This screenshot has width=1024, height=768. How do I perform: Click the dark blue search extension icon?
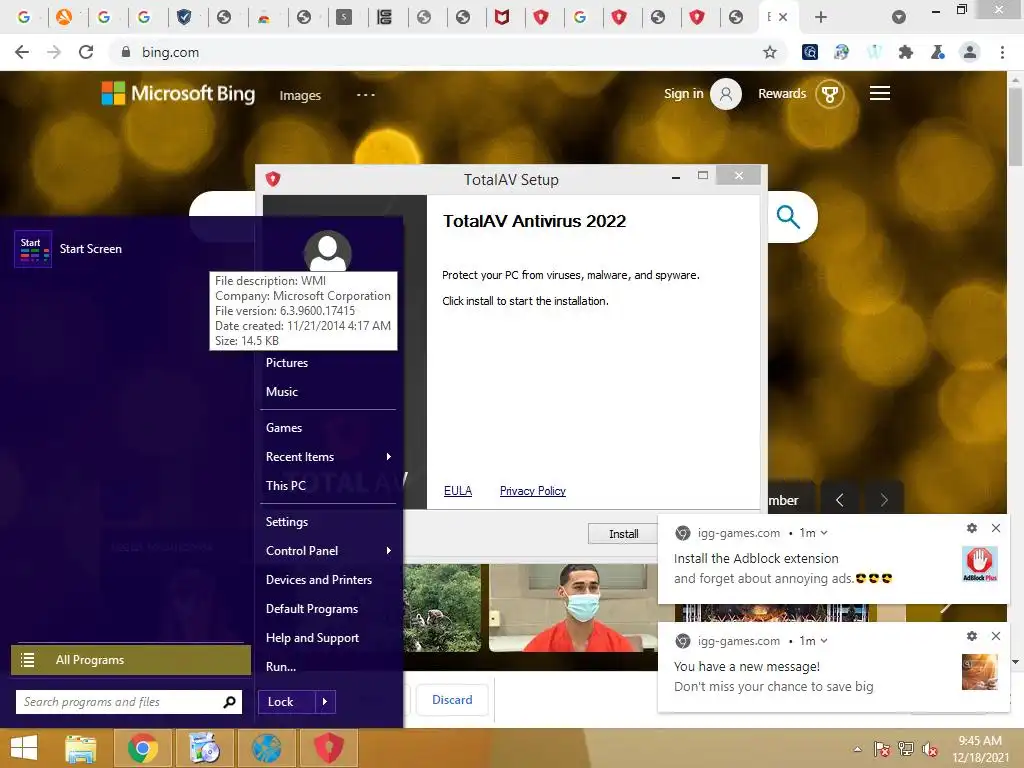(810, 52)
